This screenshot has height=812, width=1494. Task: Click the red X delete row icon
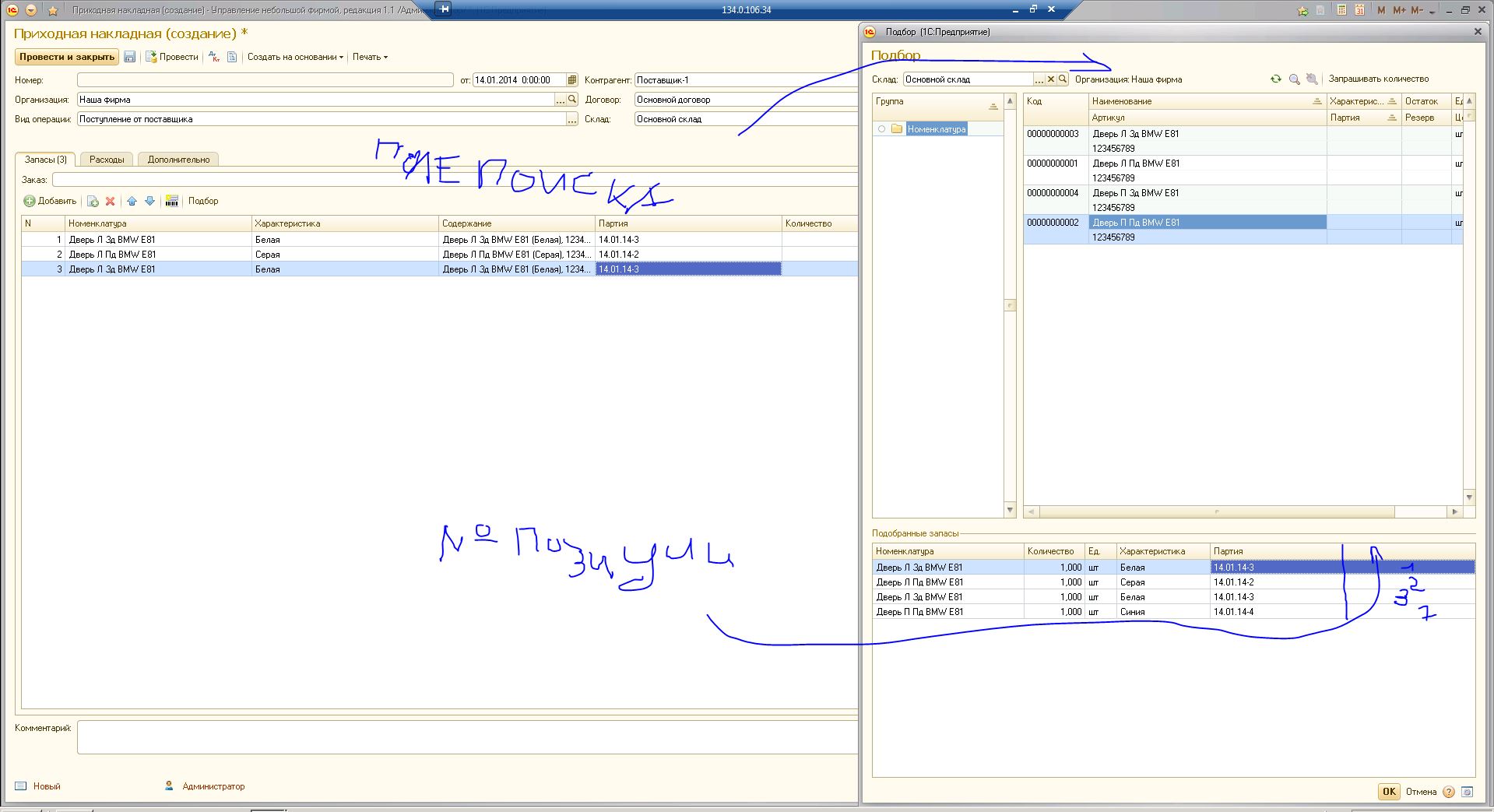[111, 201]
